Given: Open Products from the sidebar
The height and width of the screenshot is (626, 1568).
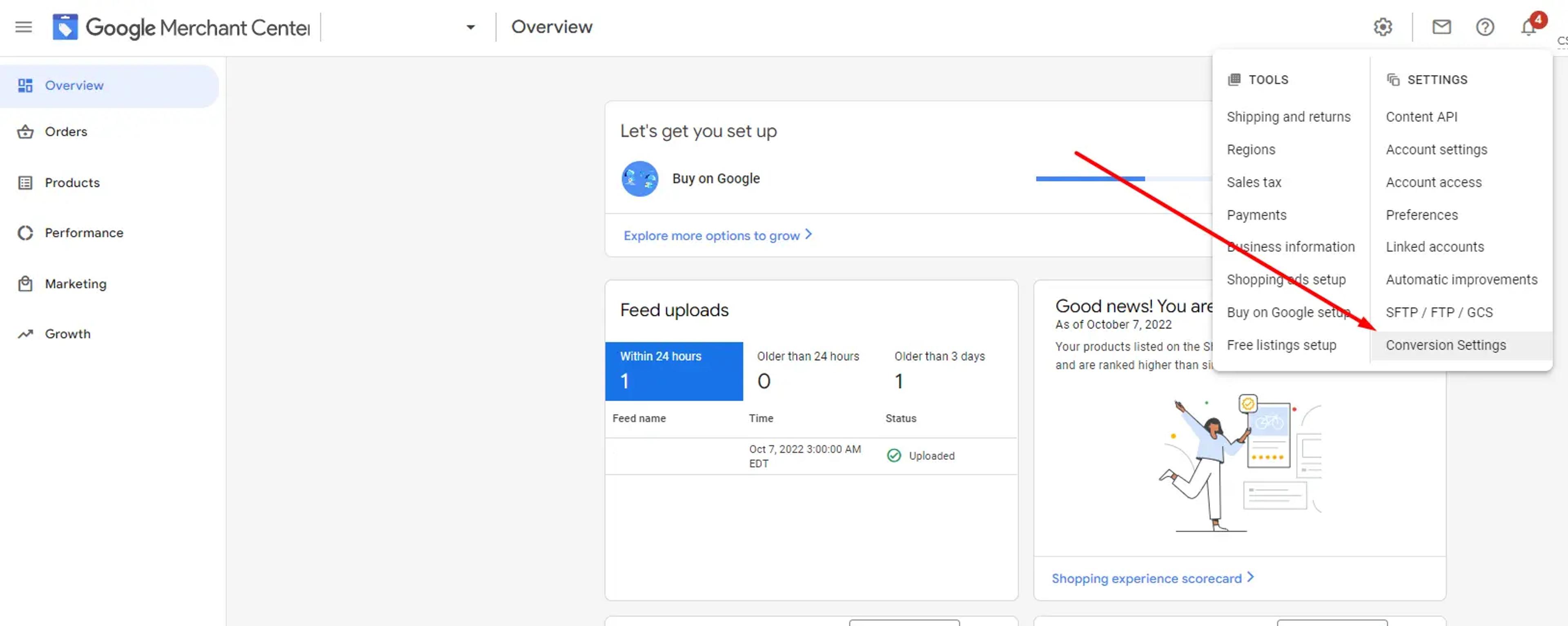Looking at the screenshot, I should click(x=72, y=182).
